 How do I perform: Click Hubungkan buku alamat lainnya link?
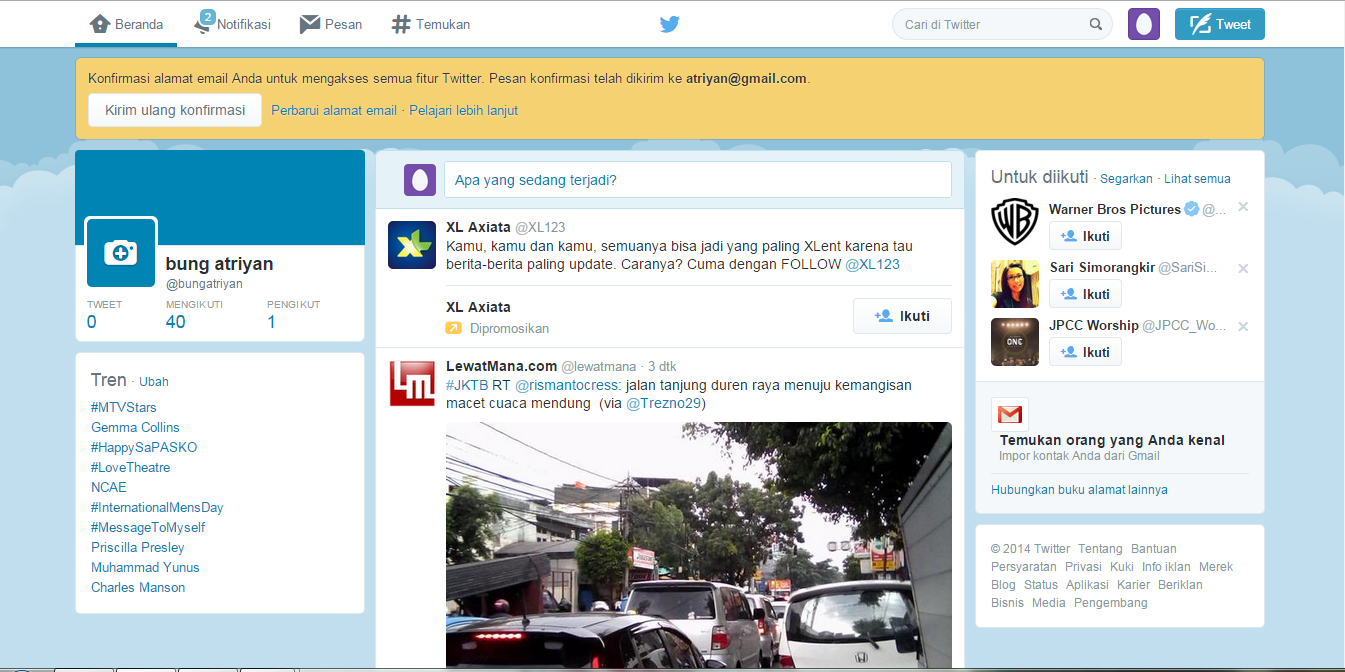[x=1079, y=490]
